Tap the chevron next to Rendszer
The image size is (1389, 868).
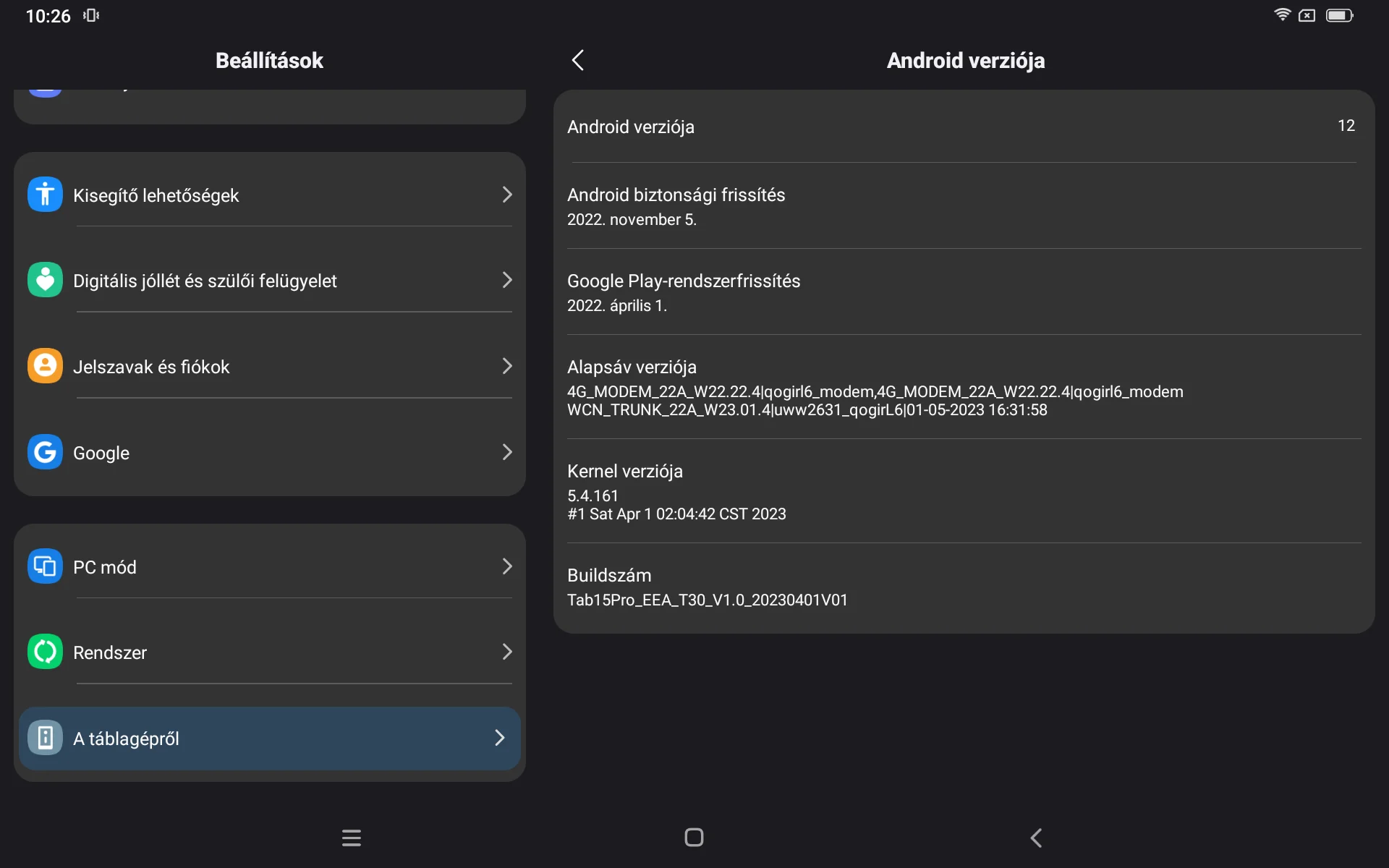tap(506, 652)
